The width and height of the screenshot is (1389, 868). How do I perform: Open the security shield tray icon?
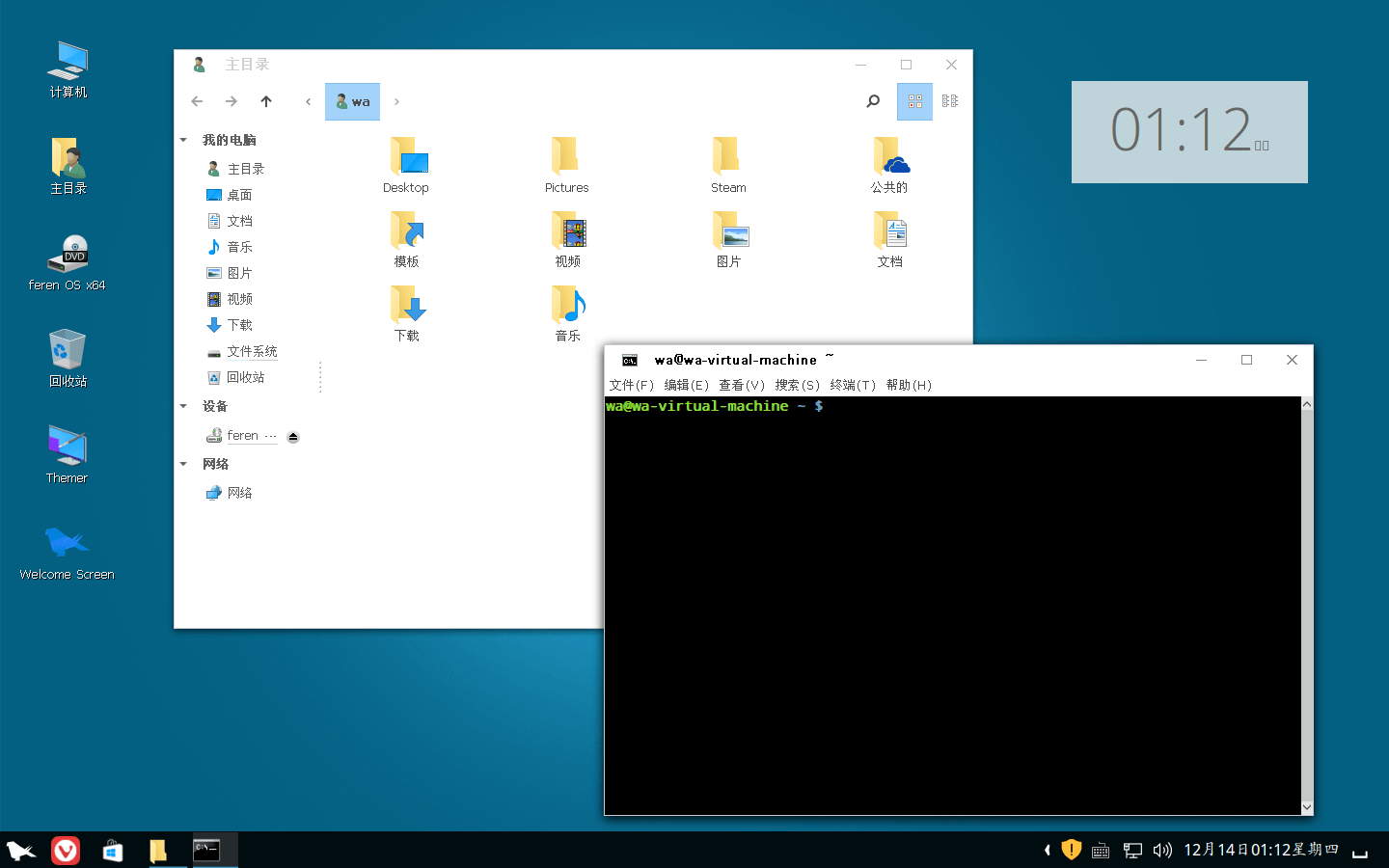[x=1072, y=850]
